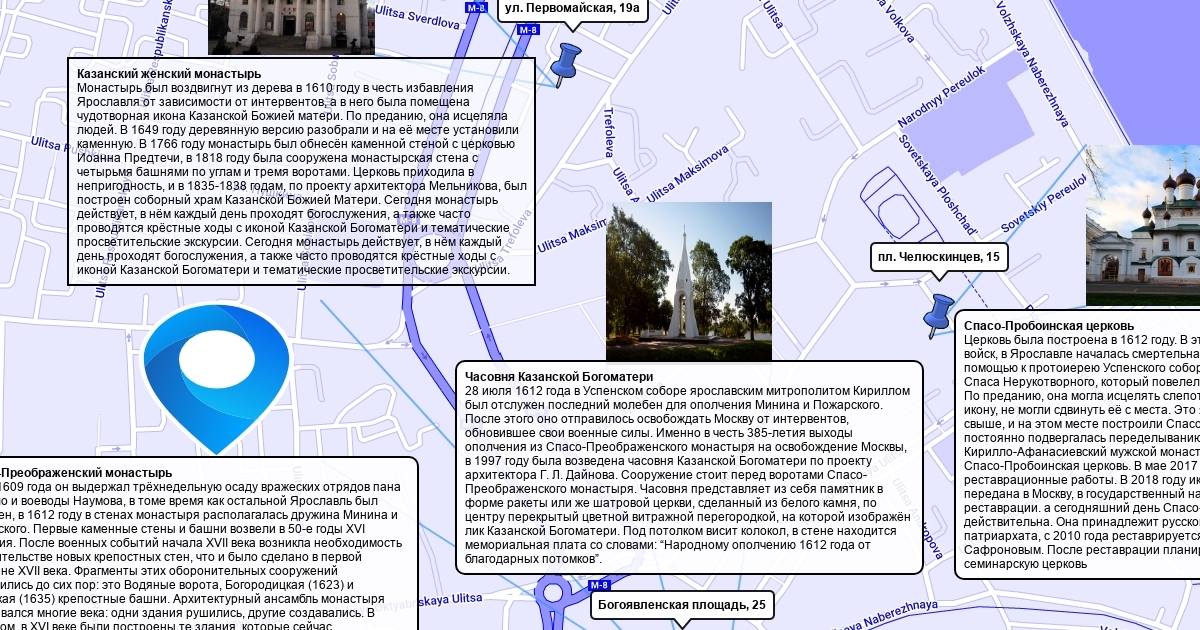This screenshot has height=630, width=1200.
Task: Click the Казанский женский монастырь heading
Action: point(169,74)
